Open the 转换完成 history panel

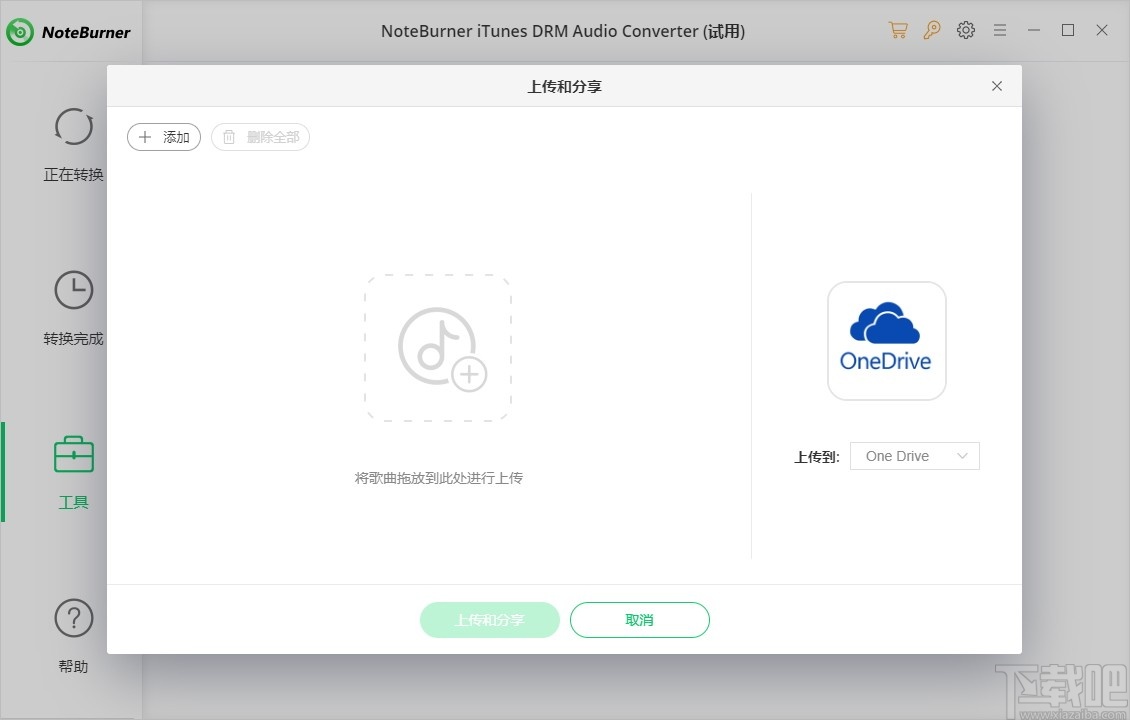point(73,290)
